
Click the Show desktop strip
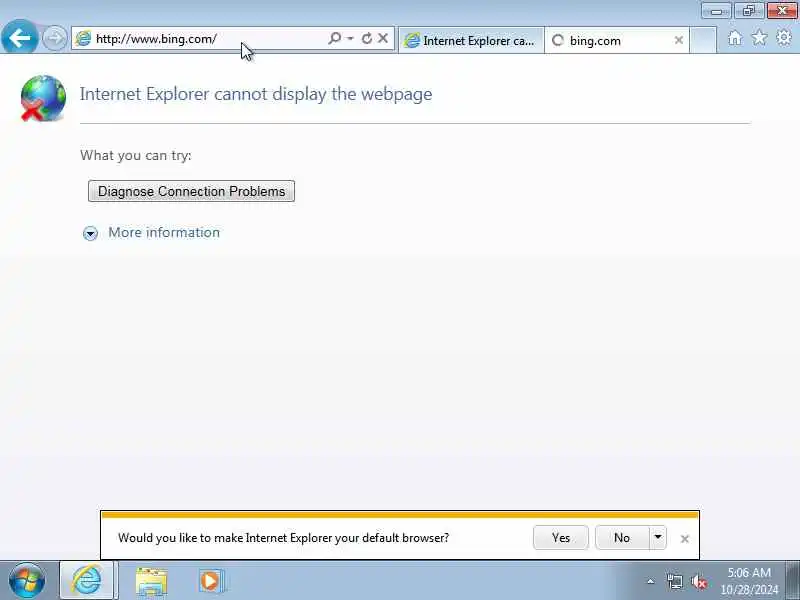tap(793, 581)
